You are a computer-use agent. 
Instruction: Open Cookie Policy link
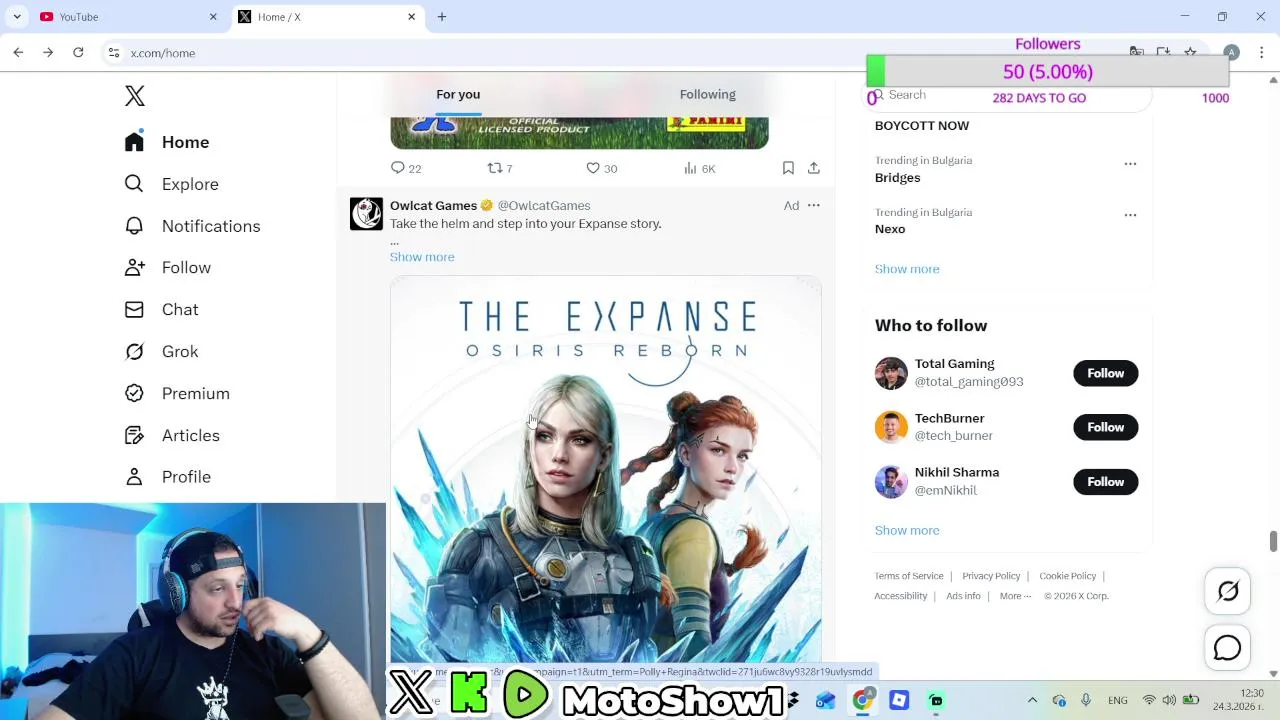(x=1068, y=576)
